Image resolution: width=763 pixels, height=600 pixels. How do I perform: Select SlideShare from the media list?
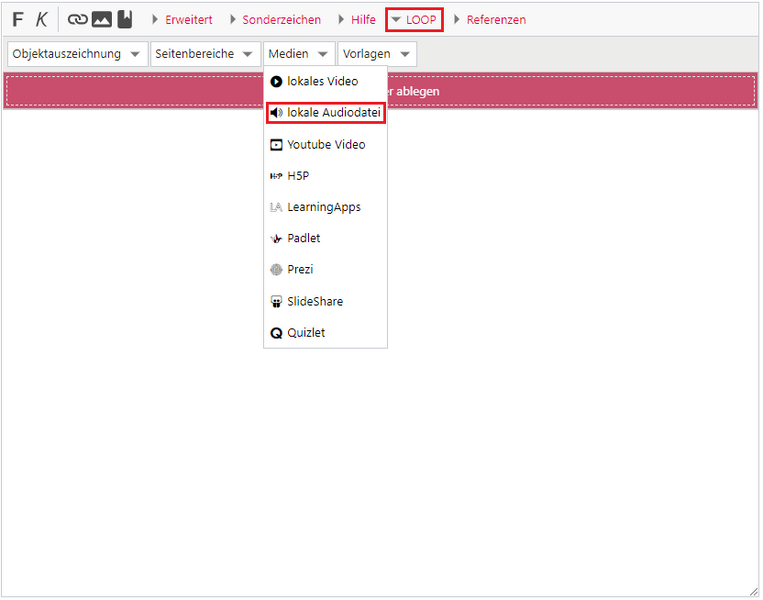pos(325,301)
